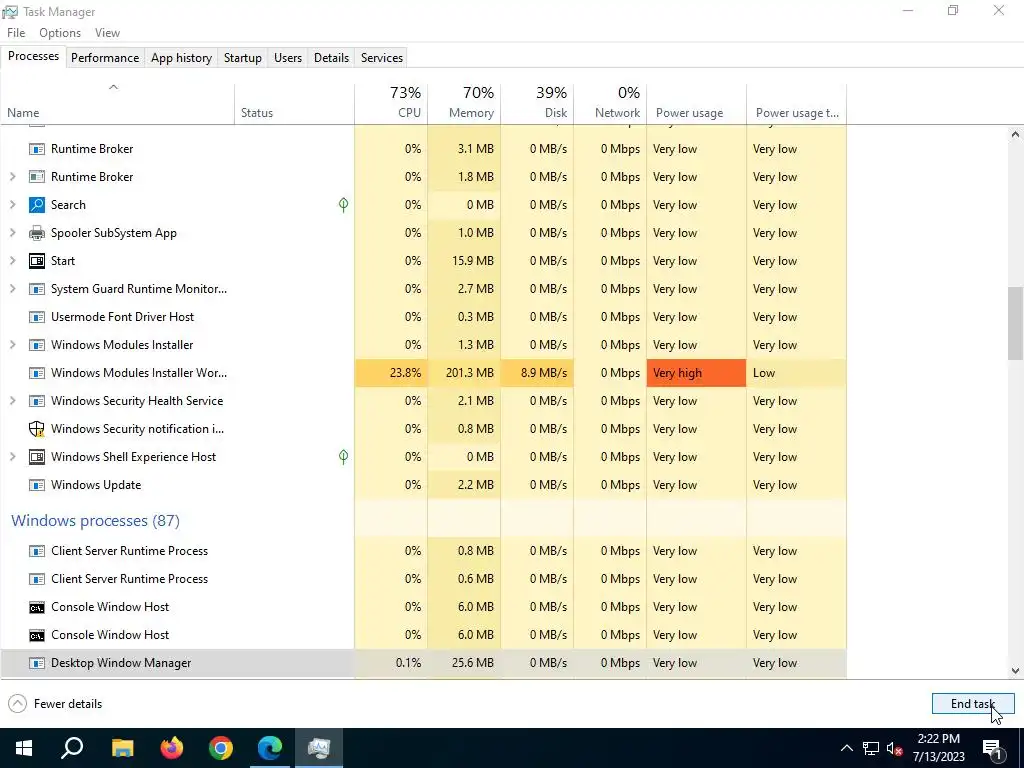Click the Desktop Window Manager icon
This screenshot has width=1024, height=768.
point(37,664)
